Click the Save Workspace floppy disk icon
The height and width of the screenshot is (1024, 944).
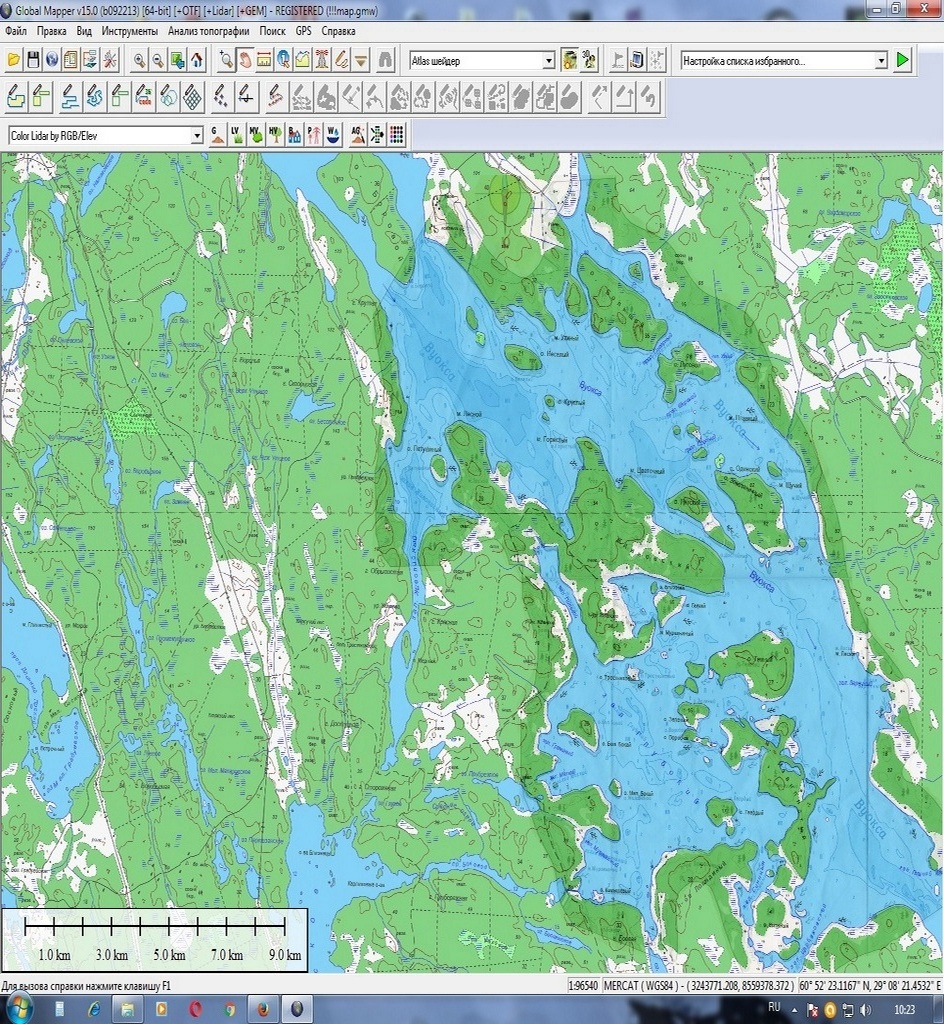(x=33, y=60)
